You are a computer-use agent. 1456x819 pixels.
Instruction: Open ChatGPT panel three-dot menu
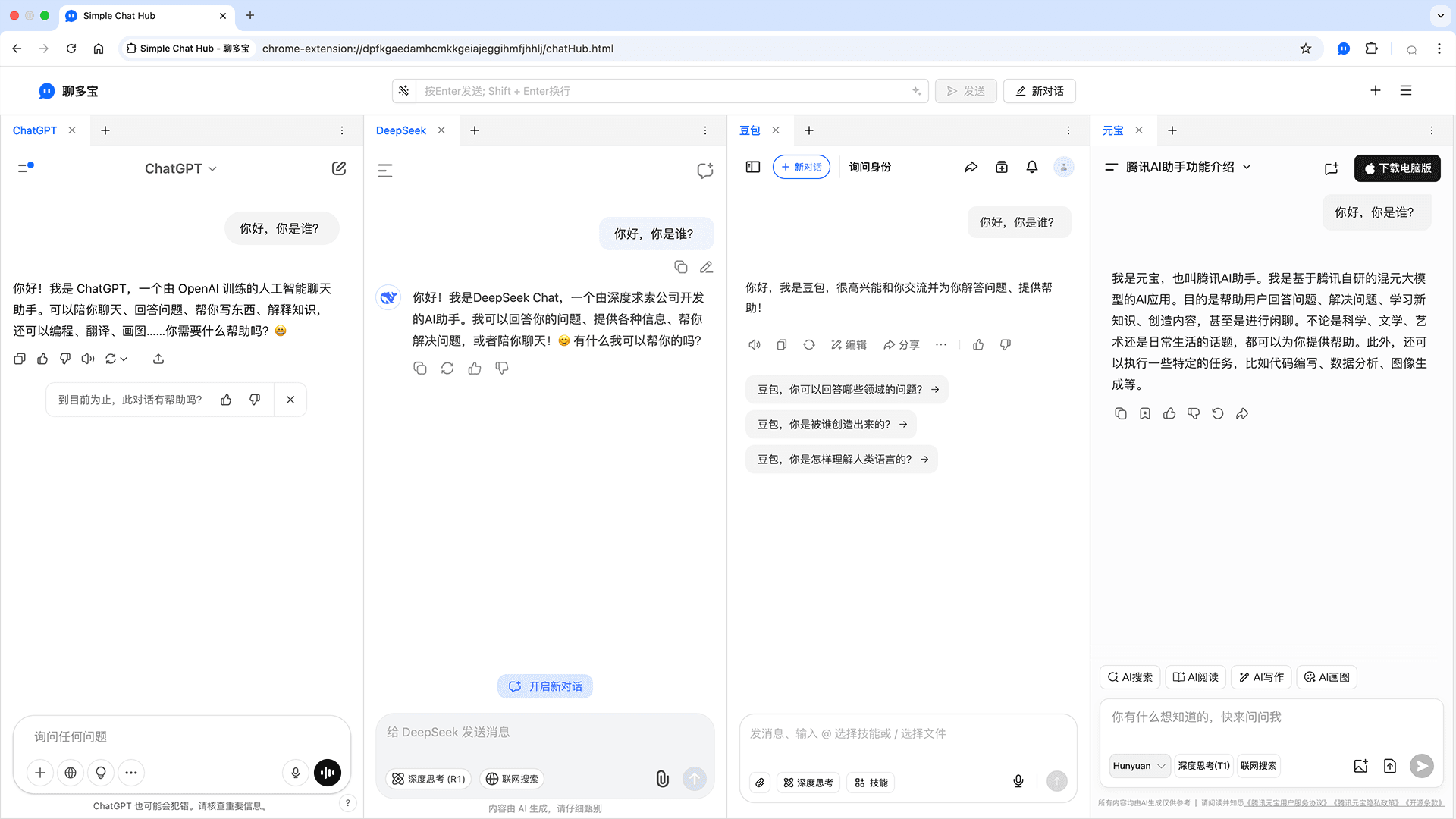tap(342, 130)
